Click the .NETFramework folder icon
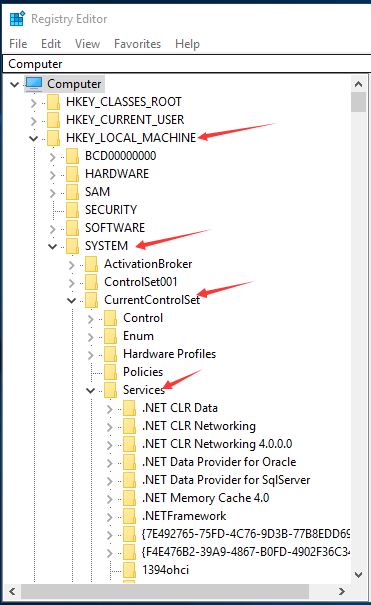The image size is (371, 605). pyautogui.click(x=130, y=516)
